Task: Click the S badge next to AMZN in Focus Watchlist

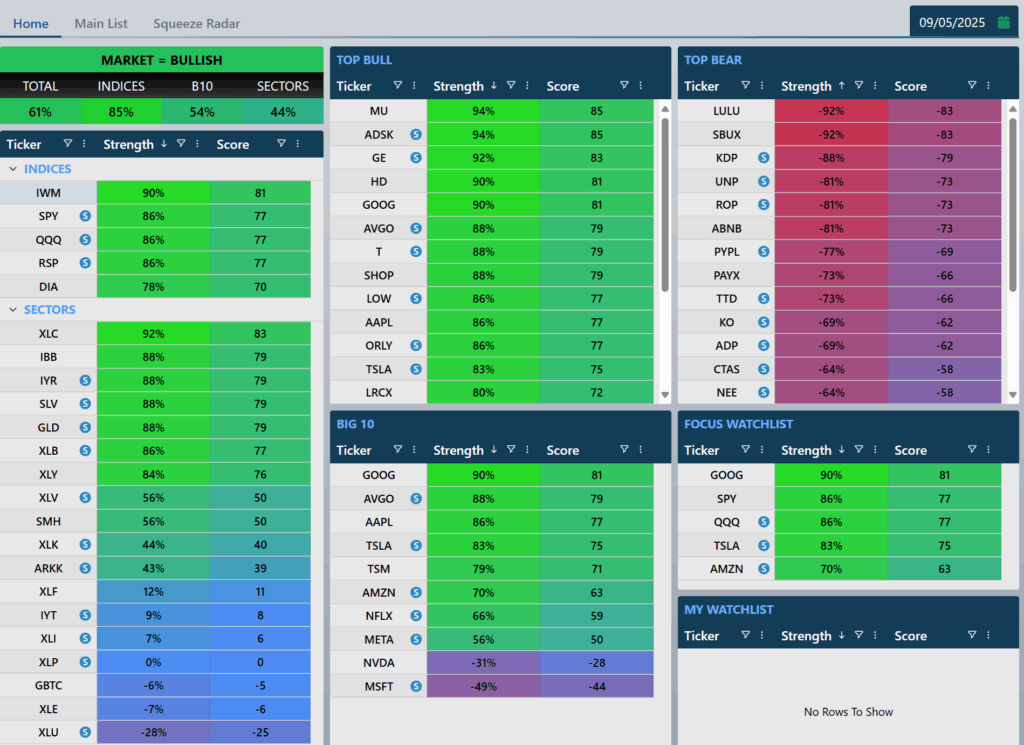Action: [x=763, y=569]
